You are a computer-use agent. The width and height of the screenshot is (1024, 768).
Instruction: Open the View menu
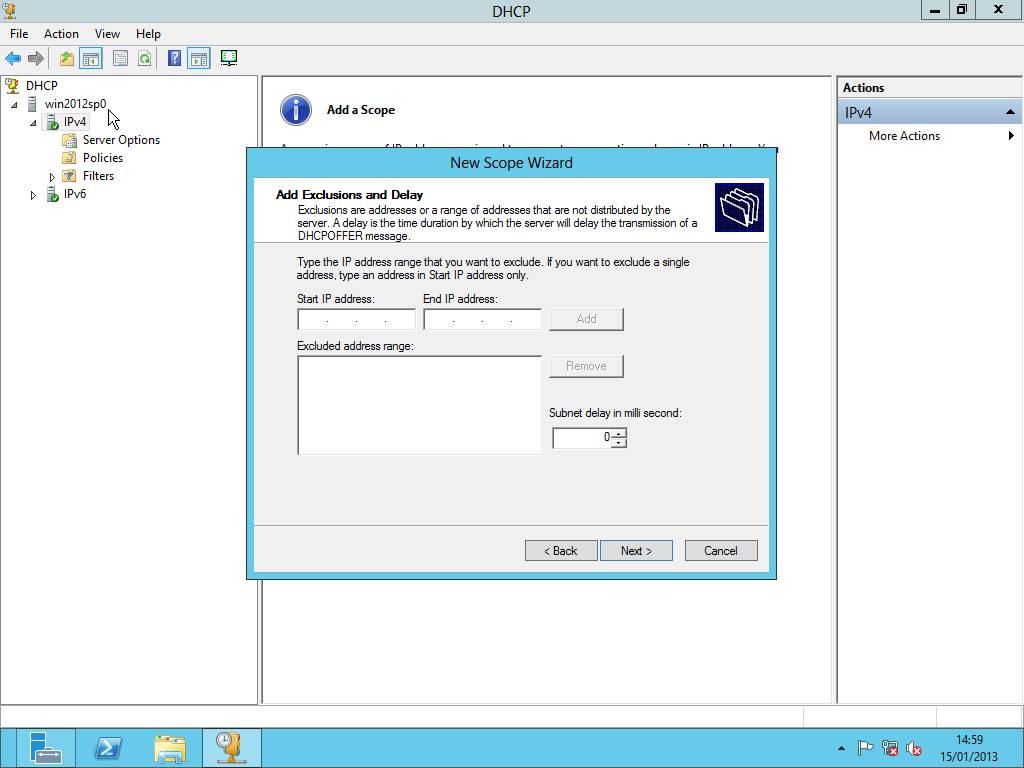(107, 34)
